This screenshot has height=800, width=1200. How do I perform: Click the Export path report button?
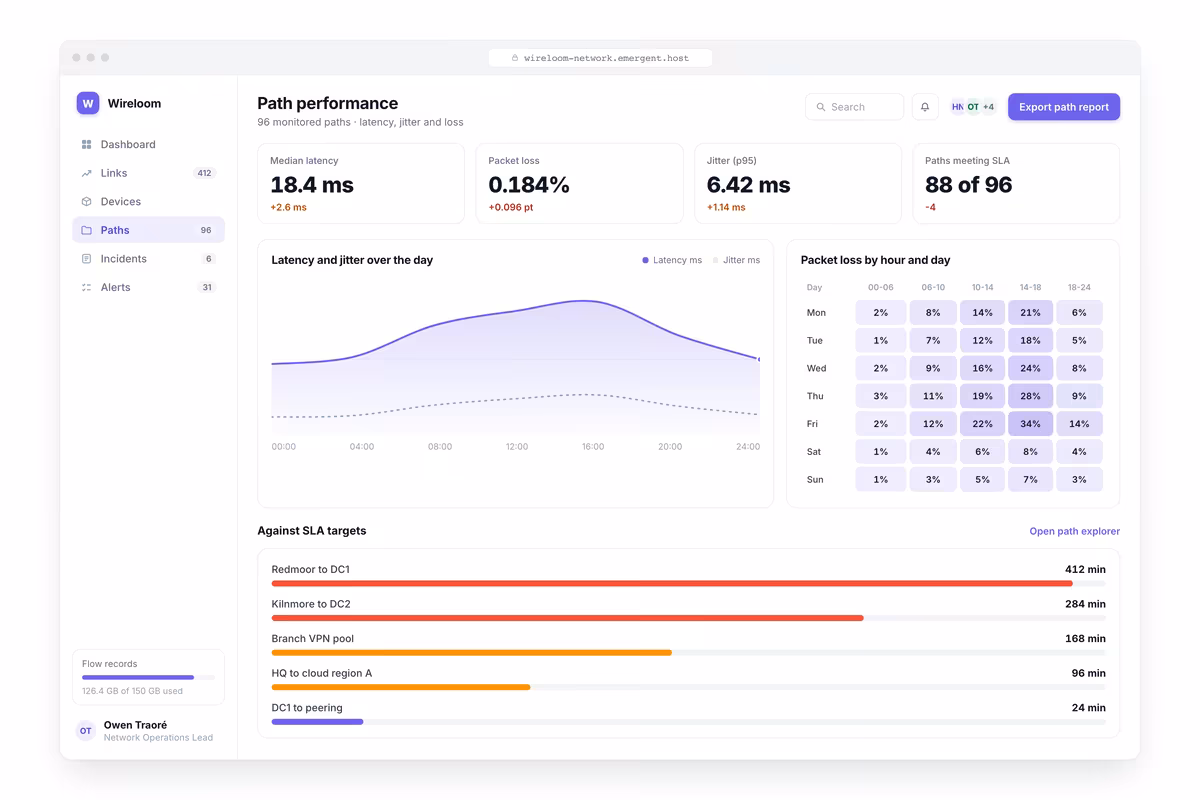pos(1063,107)
